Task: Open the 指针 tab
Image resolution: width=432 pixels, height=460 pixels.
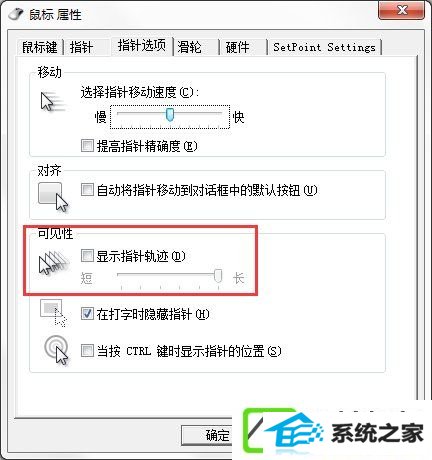Action: (x=81, y=47)
